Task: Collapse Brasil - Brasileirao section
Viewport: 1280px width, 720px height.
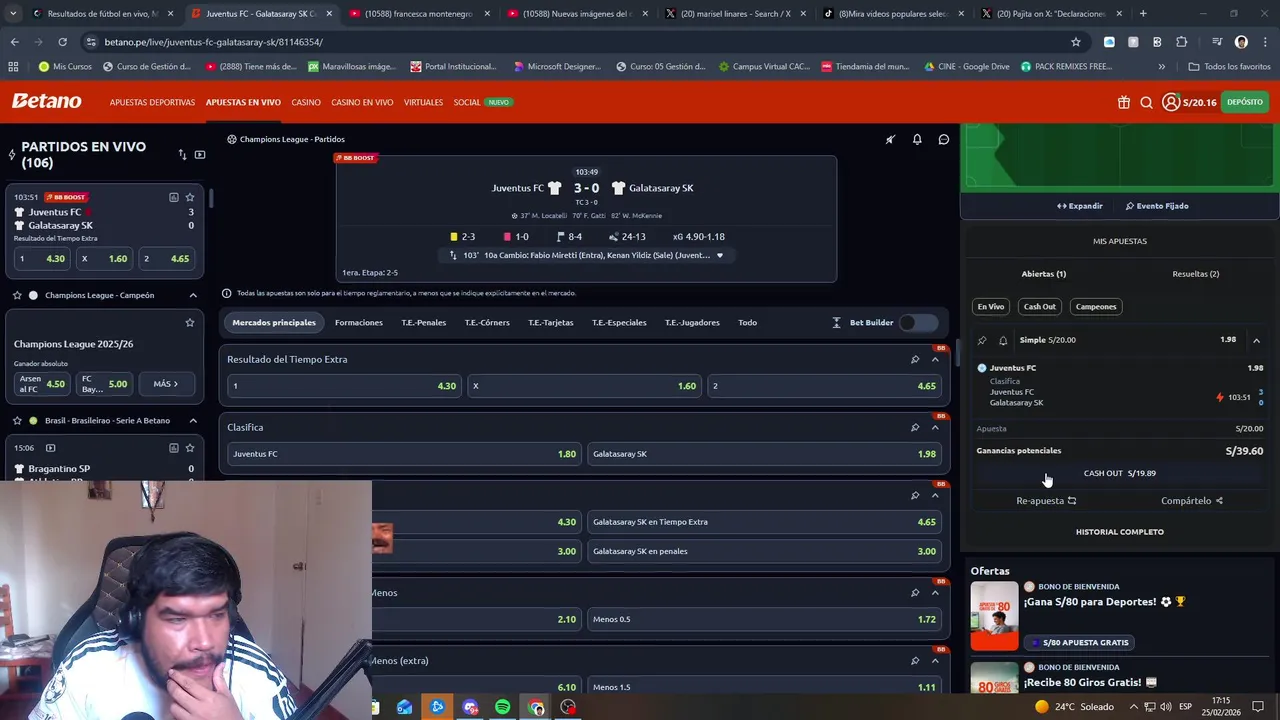Action: 193,421
